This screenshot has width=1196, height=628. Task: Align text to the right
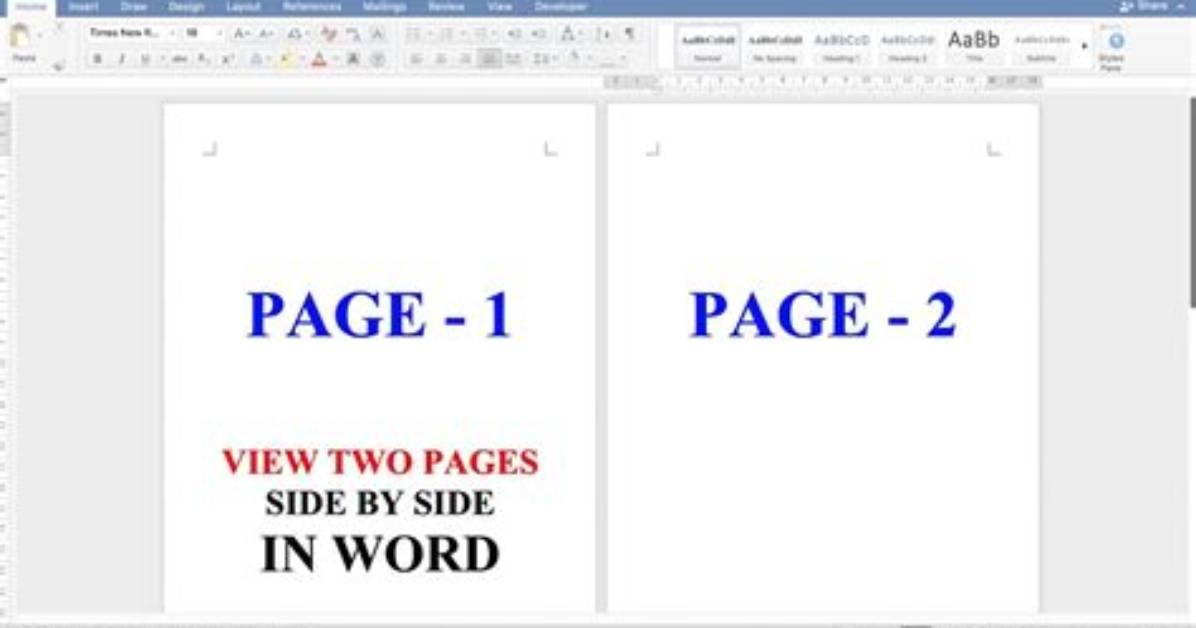coord(465,59)
